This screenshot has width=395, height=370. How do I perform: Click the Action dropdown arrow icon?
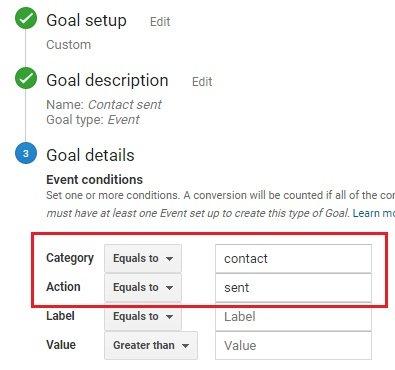(169, 288)
